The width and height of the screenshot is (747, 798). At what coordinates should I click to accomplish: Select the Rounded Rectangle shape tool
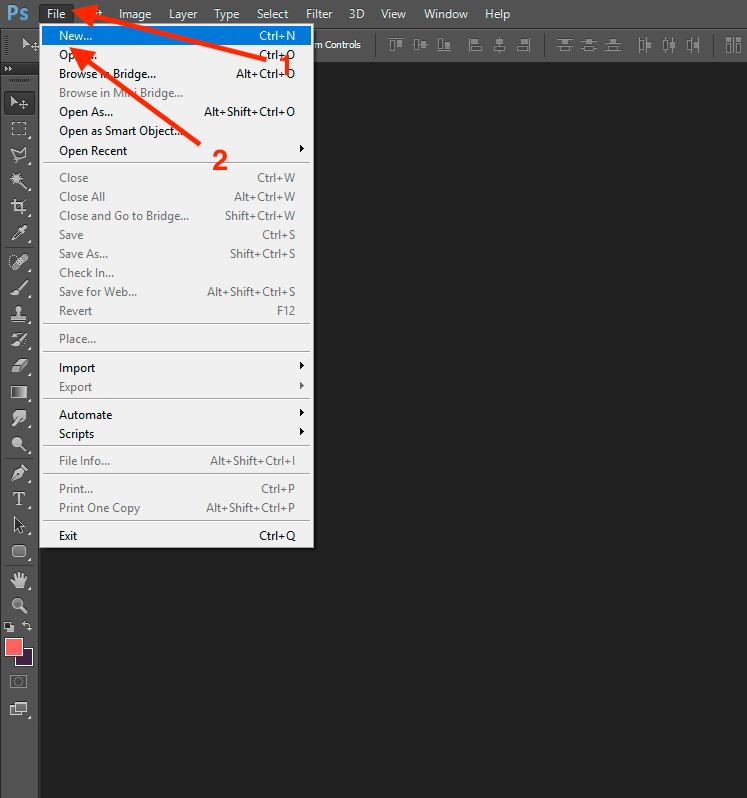pos(19,551)
